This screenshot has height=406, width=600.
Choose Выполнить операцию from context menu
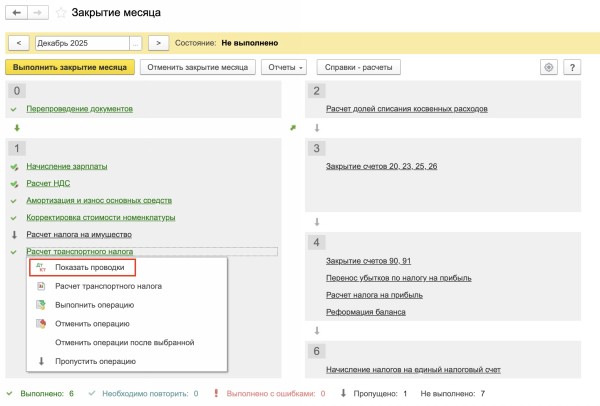click(x=95, y=305)
